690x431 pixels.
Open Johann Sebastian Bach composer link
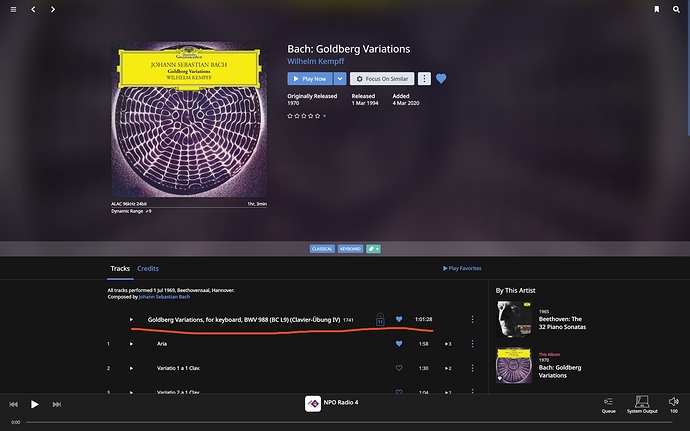pyautogui.click(x=164, y=297)
